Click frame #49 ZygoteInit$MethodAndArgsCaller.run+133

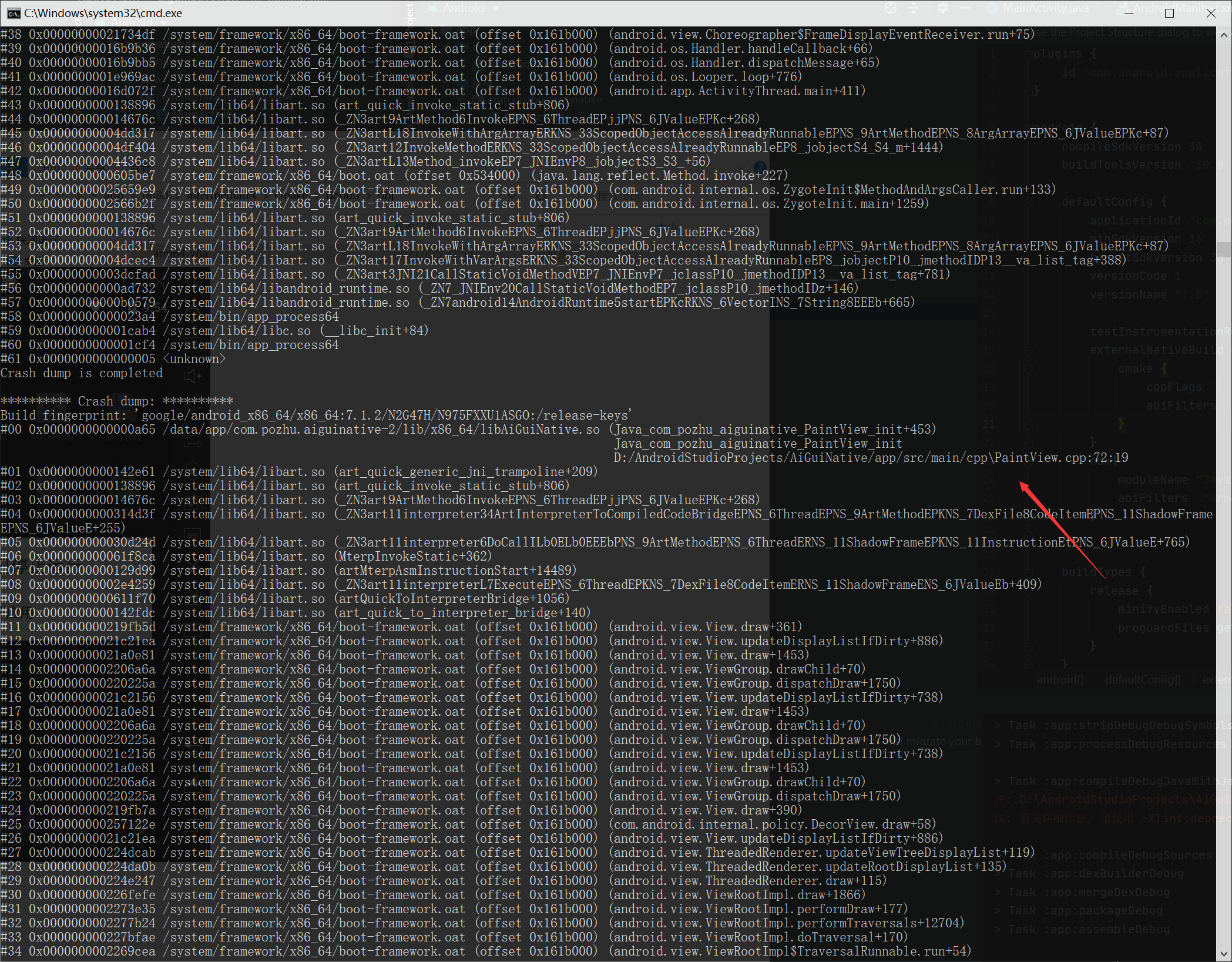coord(528,190)
